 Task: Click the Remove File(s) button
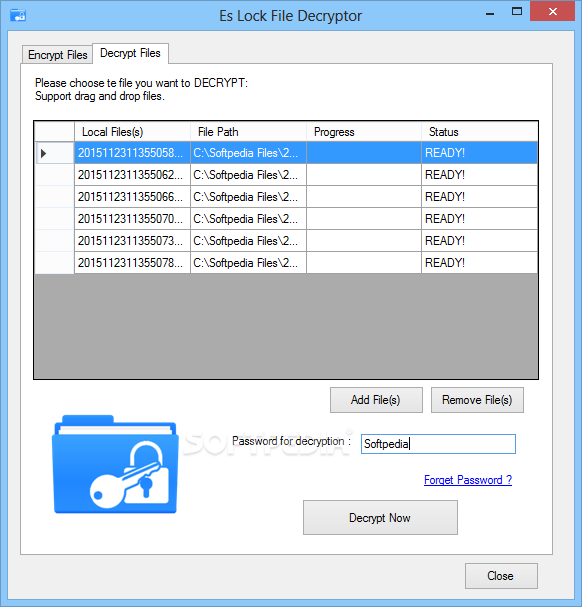point(477,400)
